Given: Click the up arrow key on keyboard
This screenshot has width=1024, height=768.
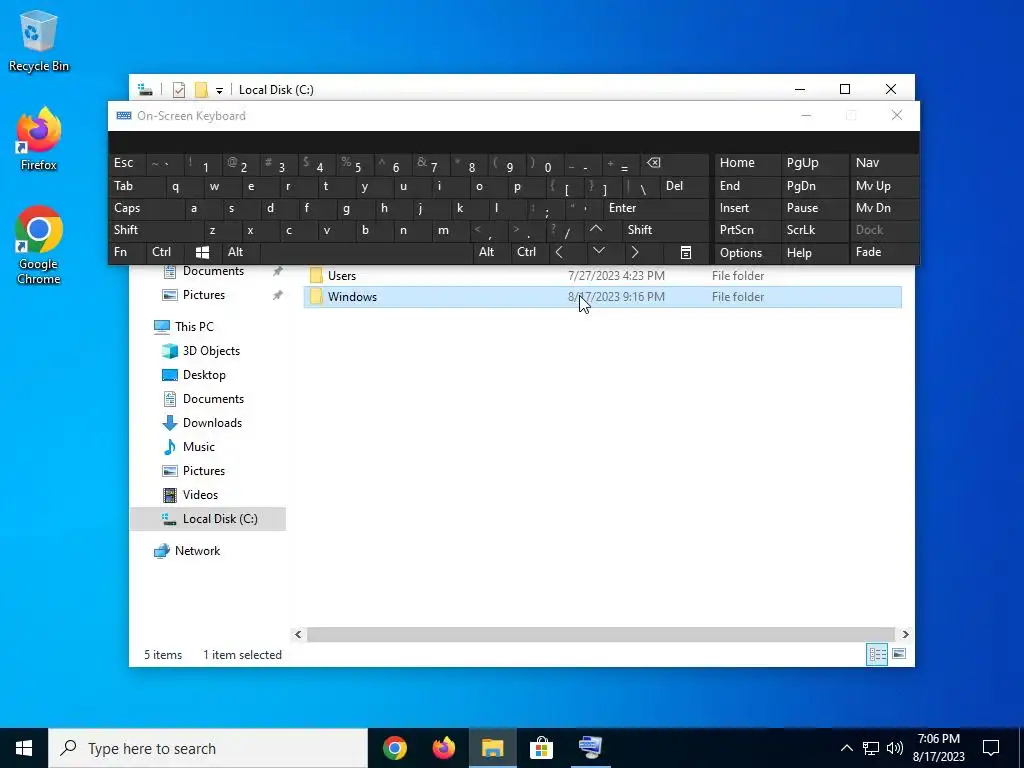Looking at the screenshot, I should pyautogui.click(x=596, y=230).
